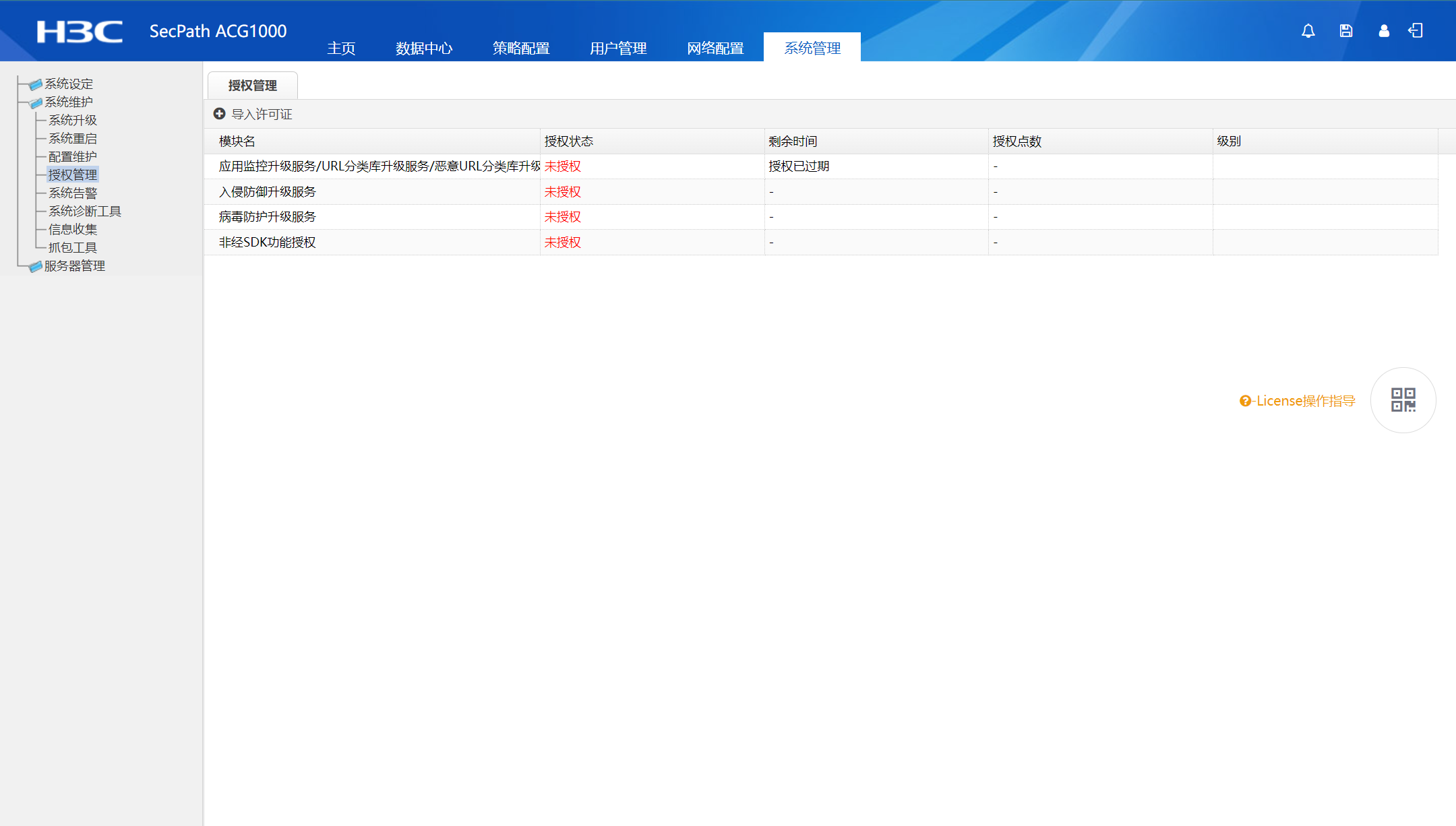Go to the 网络配置 tab
1456x826 pixels.
click(x=715, y=49)
